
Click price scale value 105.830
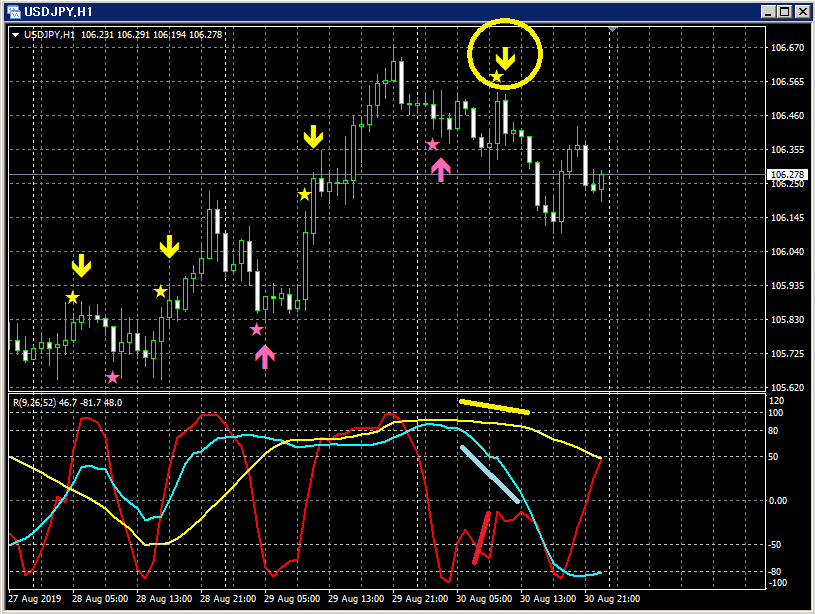pos(787,320)
